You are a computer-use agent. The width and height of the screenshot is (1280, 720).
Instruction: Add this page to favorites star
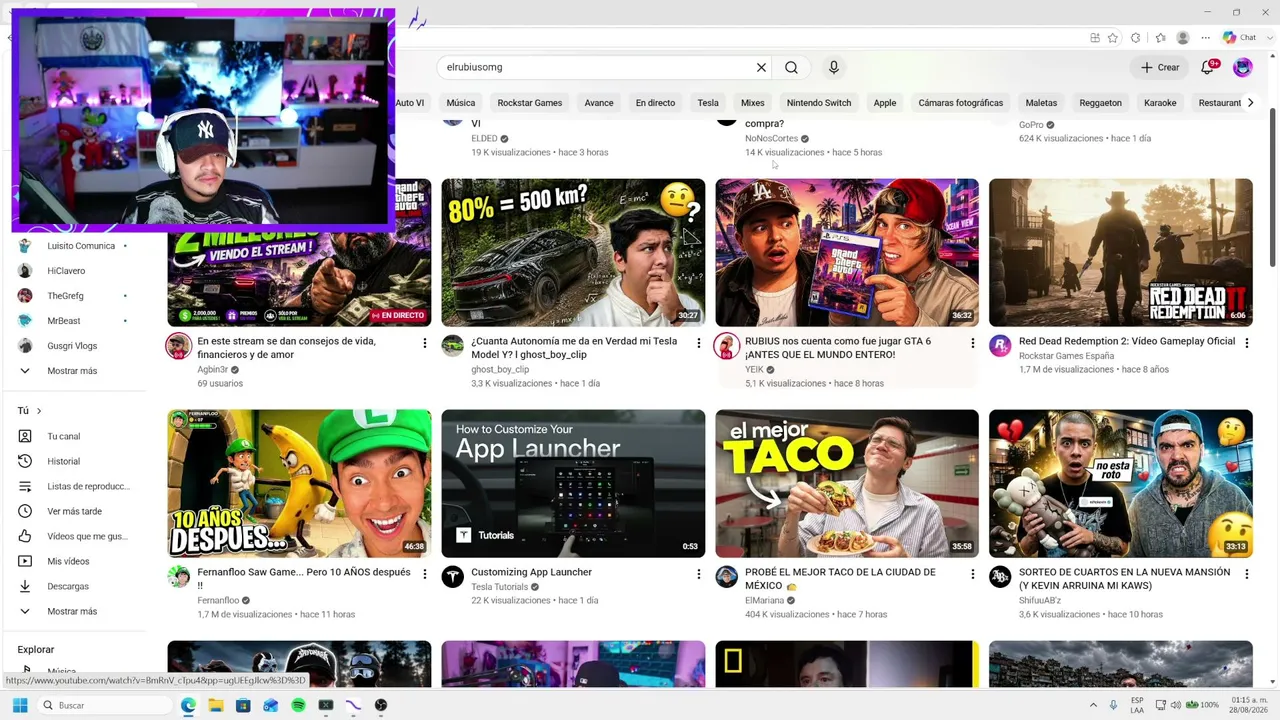[1113, 38]
